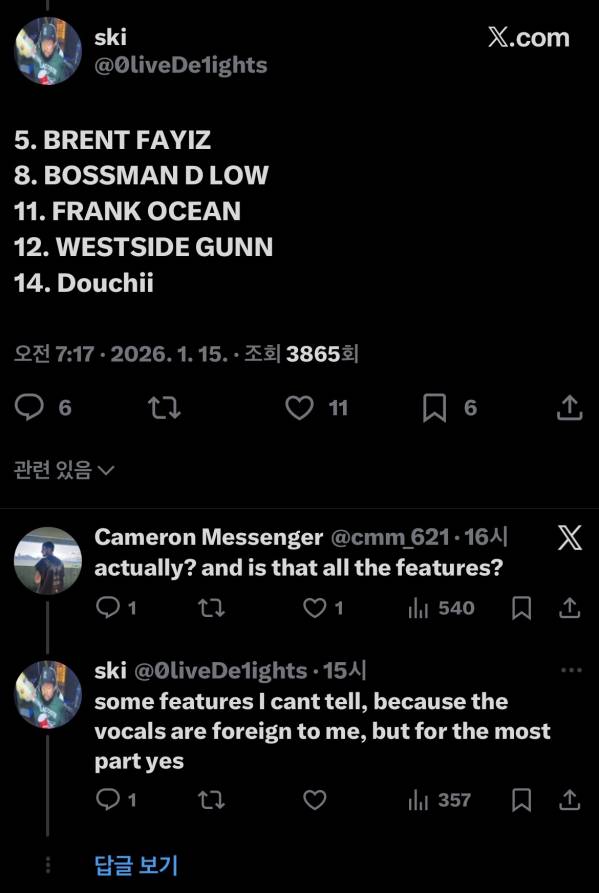Share the main post via share icon
Viewport: 599px width, 893px height.
click(x=569, y=408)
